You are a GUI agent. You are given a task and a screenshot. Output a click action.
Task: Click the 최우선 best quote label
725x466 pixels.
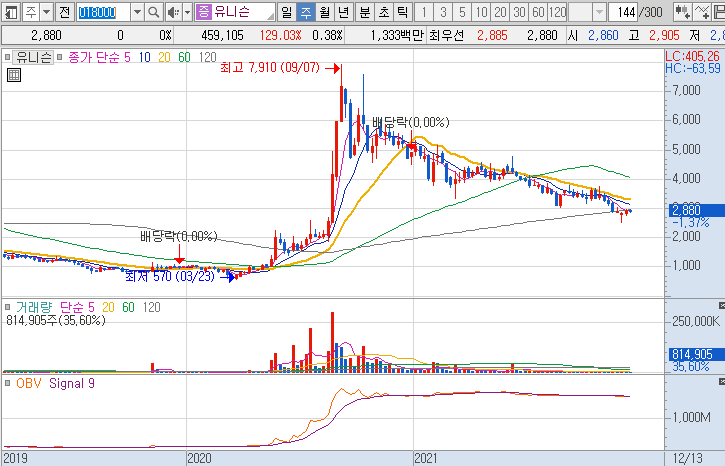pos(446,35)
